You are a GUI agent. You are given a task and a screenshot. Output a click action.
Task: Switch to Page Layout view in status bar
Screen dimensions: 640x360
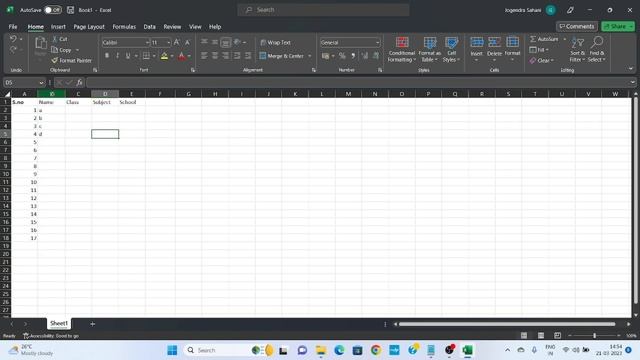pos(541,336)
